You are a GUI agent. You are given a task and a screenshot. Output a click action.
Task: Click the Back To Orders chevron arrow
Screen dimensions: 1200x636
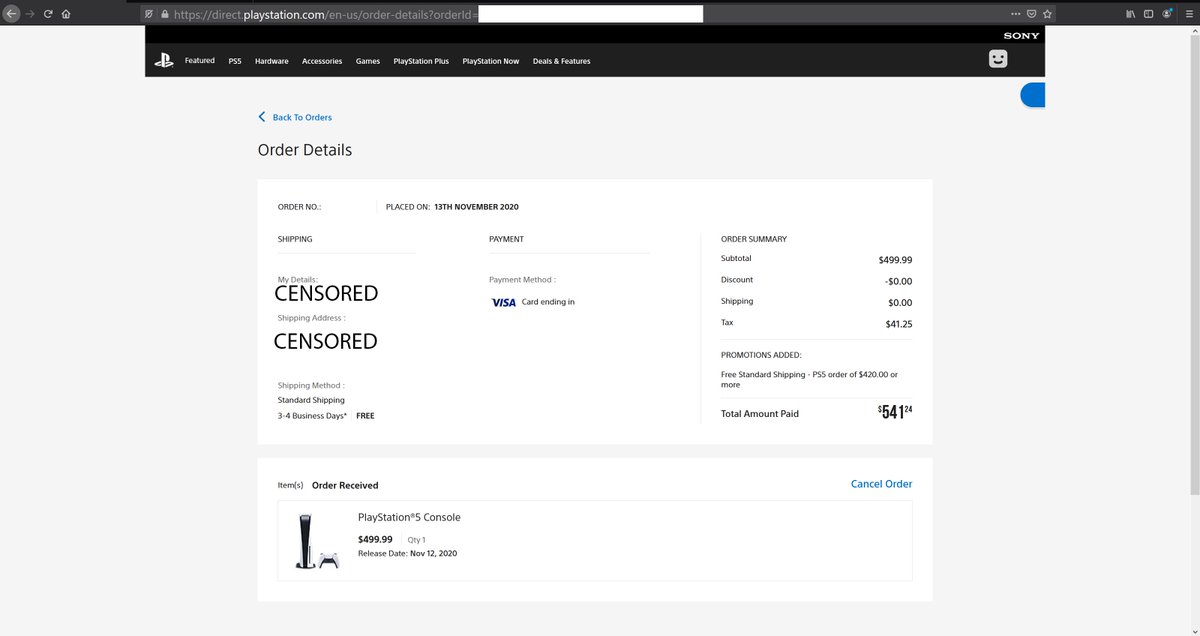[x=263, y=117]
